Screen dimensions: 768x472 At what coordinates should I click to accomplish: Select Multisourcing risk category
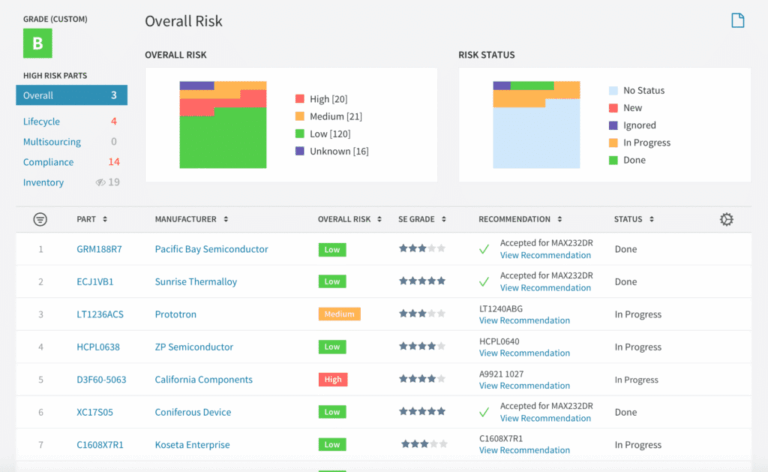tap(52, 142)
